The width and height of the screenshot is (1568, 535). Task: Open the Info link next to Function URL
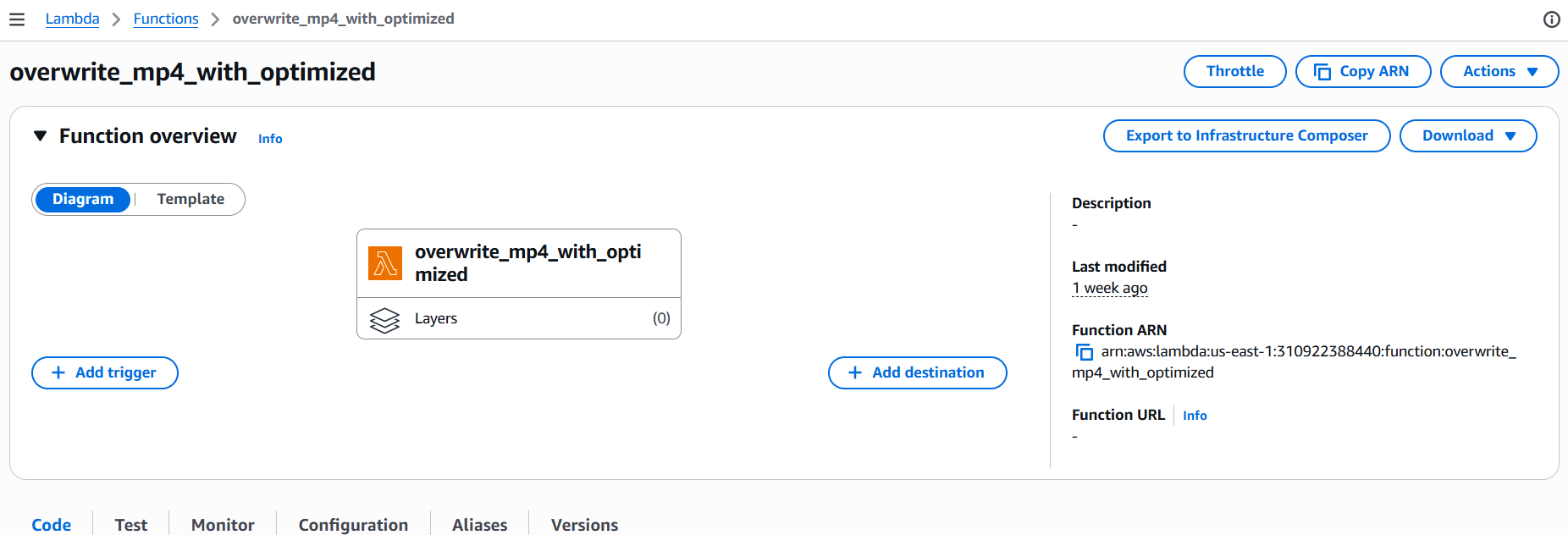1195,416
